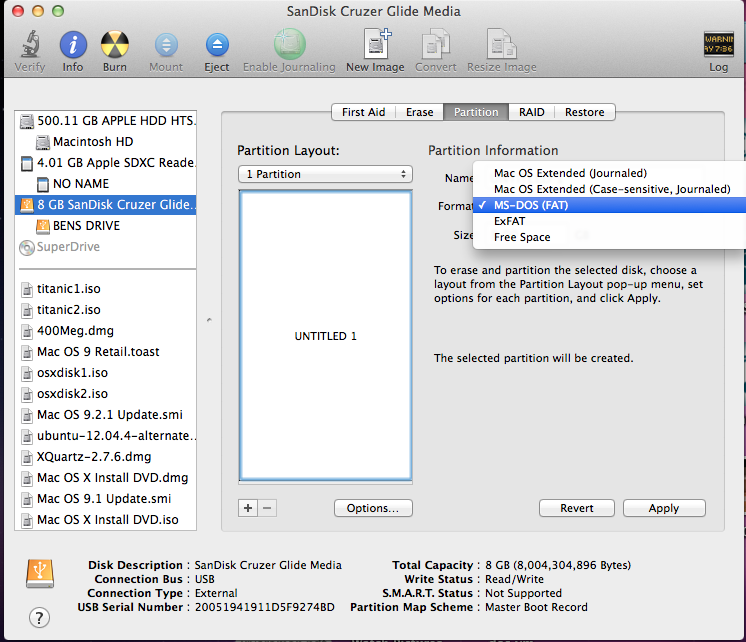Click the Resize Image icon
The height and width of the screenshot is (642, 746).
point(501,44)
